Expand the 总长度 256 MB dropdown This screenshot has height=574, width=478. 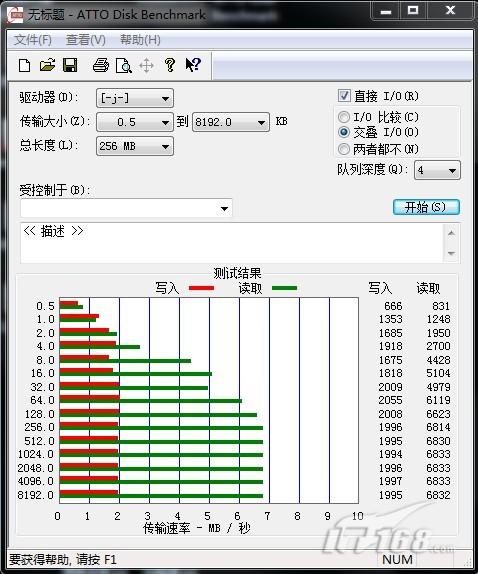click(x=135, y=146)
